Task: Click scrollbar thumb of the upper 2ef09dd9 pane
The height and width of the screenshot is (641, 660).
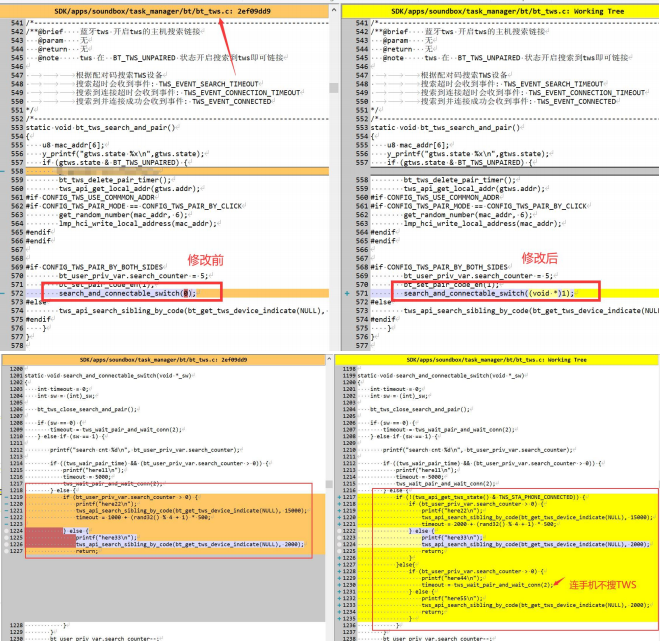Action: tap(334, 88)
